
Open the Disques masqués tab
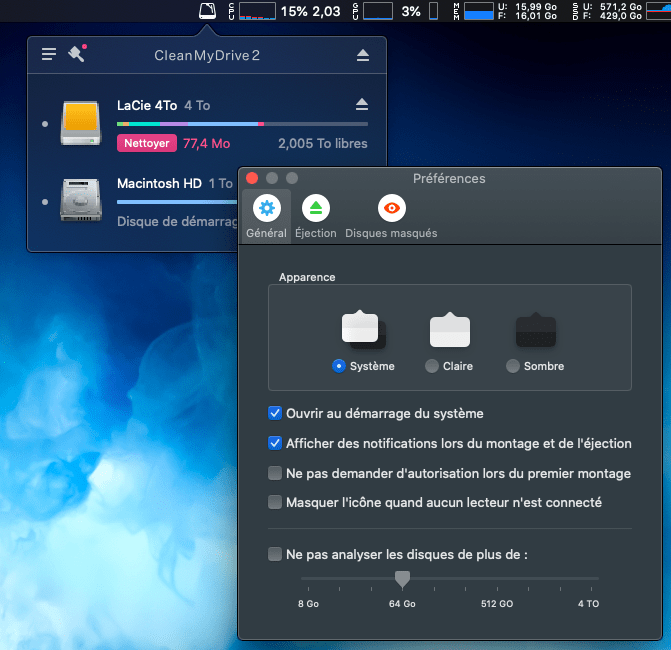(391, 216)
